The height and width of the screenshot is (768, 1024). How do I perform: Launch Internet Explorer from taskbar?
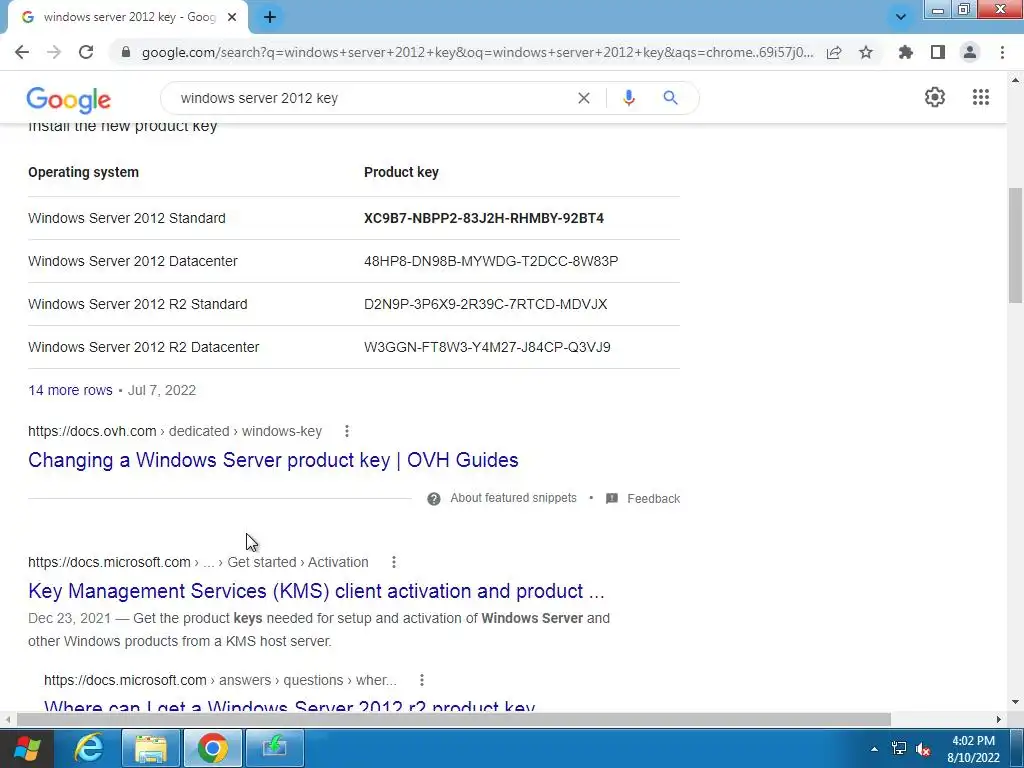(88, 748)
